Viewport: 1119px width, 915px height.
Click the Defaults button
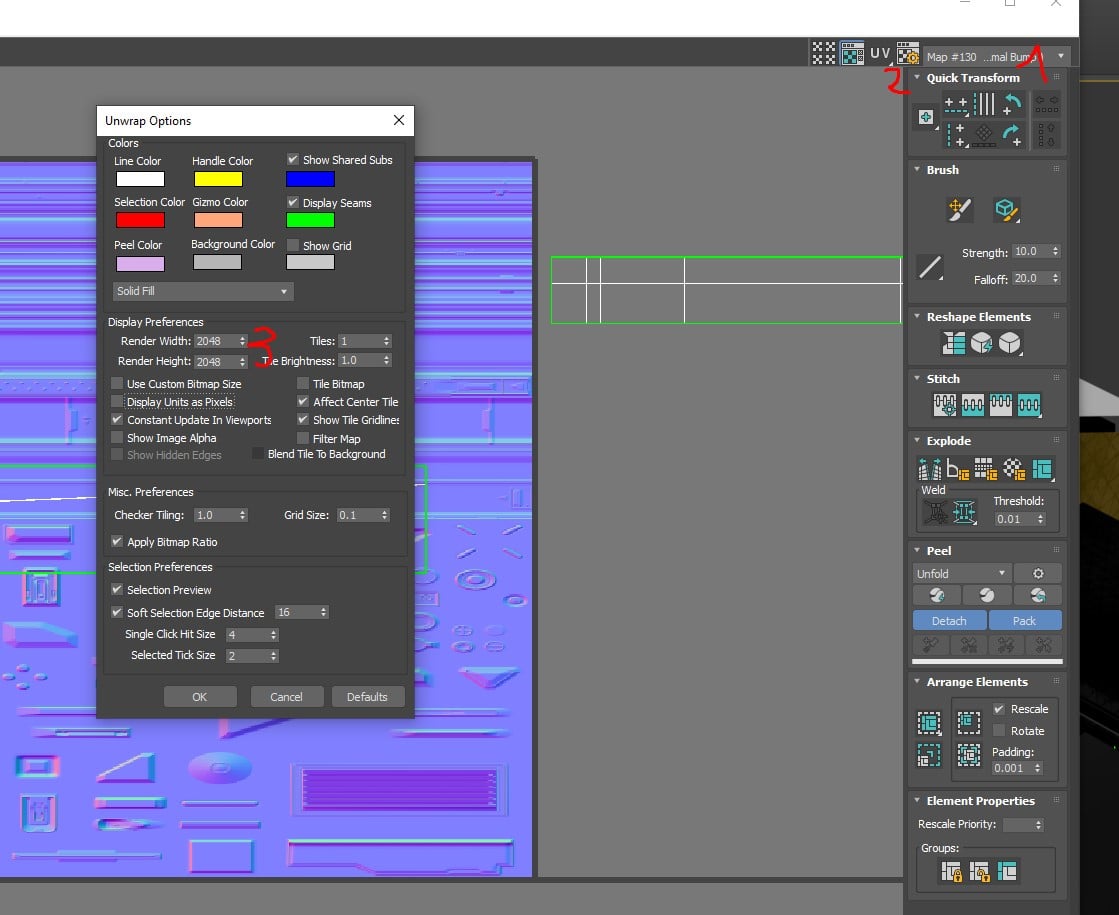point(368,697)
